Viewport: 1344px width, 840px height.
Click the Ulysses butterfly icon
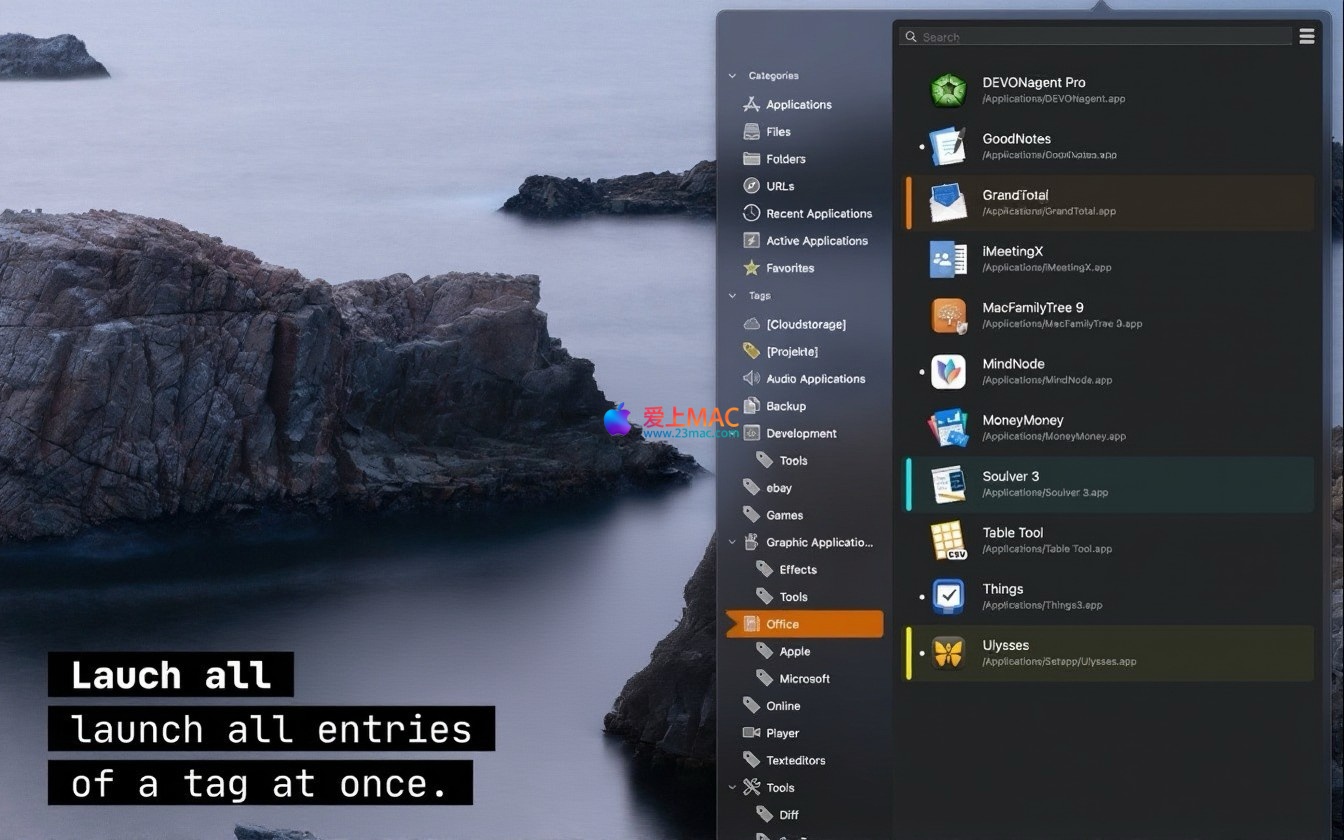tap(947, 653)
